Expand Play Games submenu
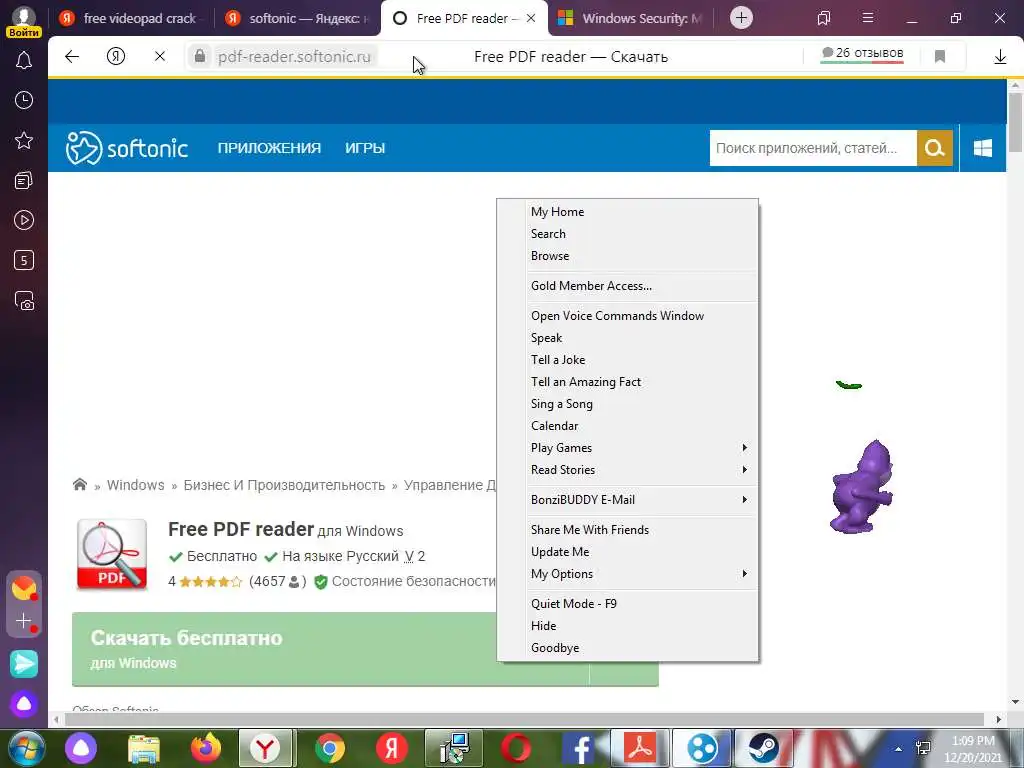1024x768 pixels. coord(641,447)
